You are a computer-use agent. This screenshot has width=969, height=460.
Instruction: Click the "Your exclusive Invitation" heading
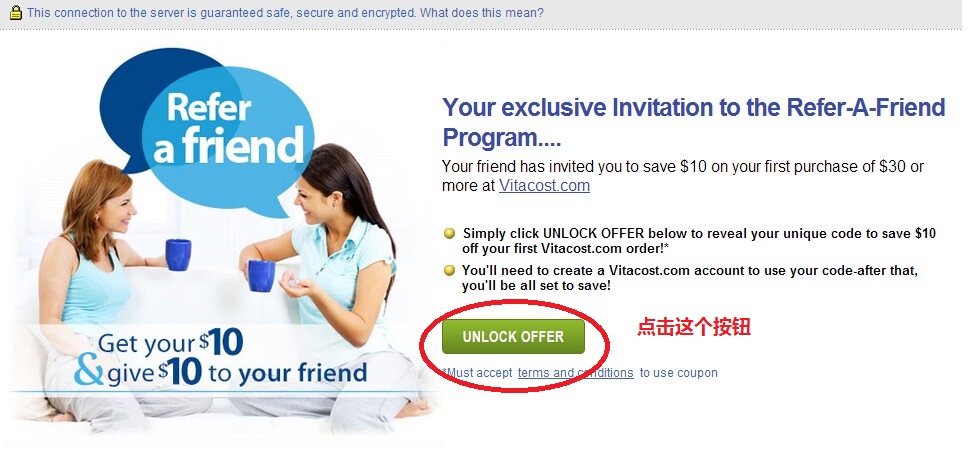[x=694, y=122]
